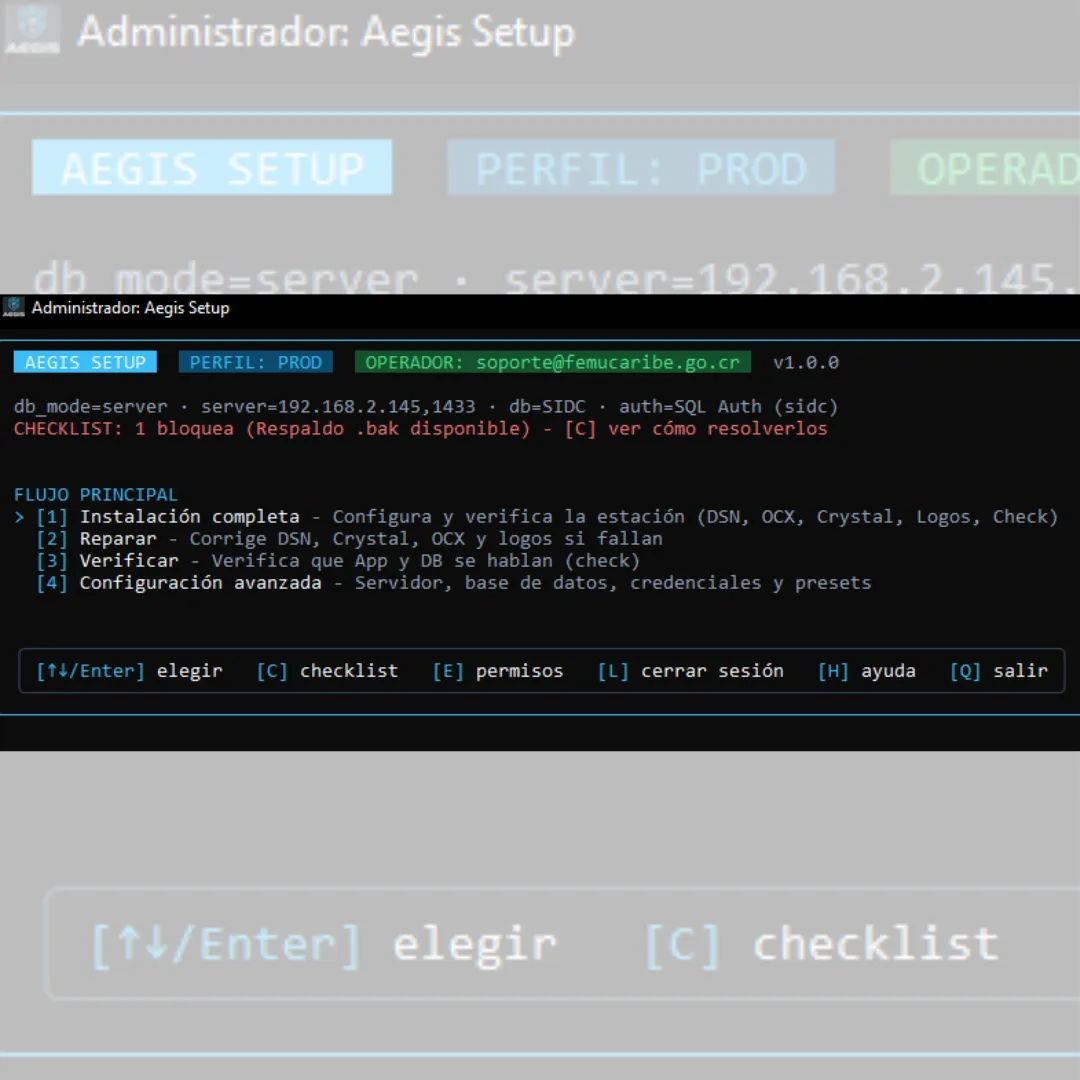Select option [1] Instalación completa
The image size is (1080, 1080).
(x=547, y=517)
